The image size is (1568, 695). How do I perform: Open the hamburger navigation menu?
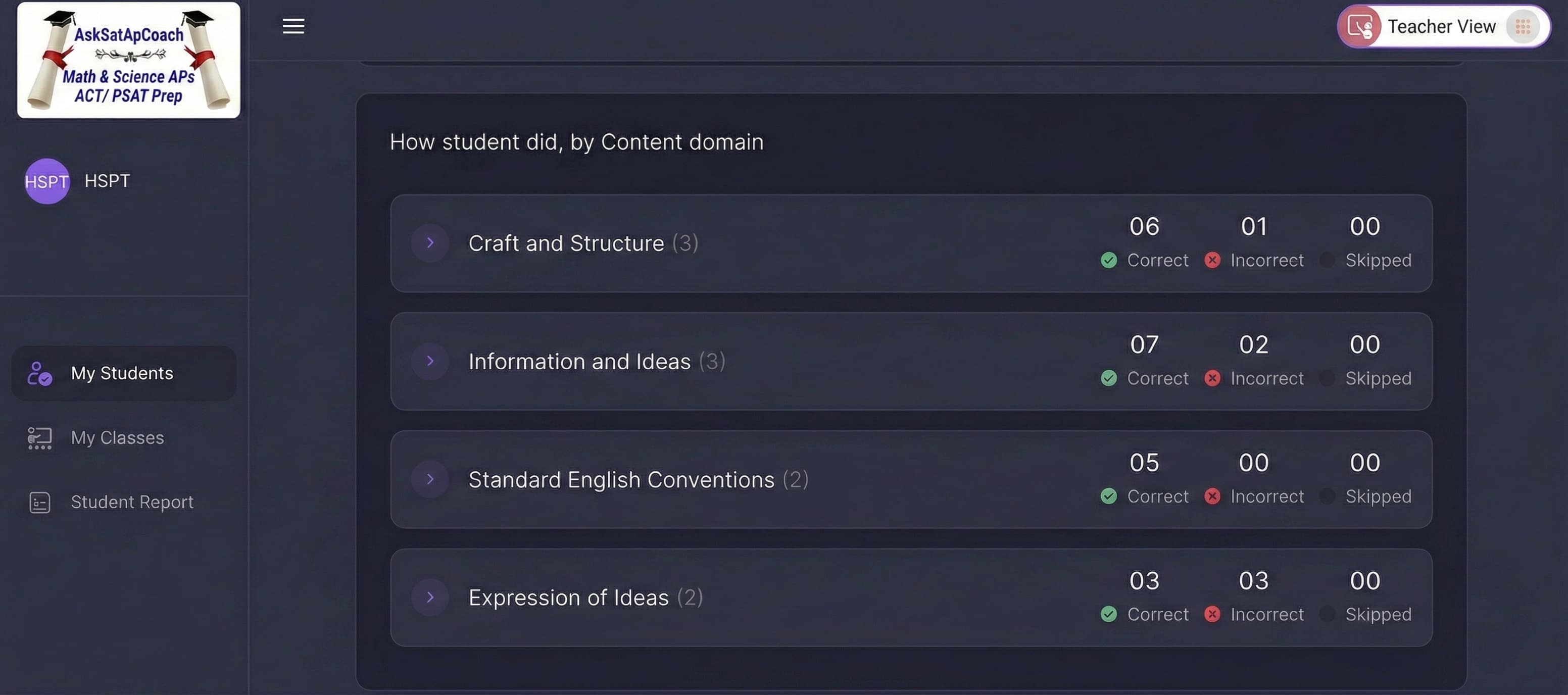click(x=293, y=26)
